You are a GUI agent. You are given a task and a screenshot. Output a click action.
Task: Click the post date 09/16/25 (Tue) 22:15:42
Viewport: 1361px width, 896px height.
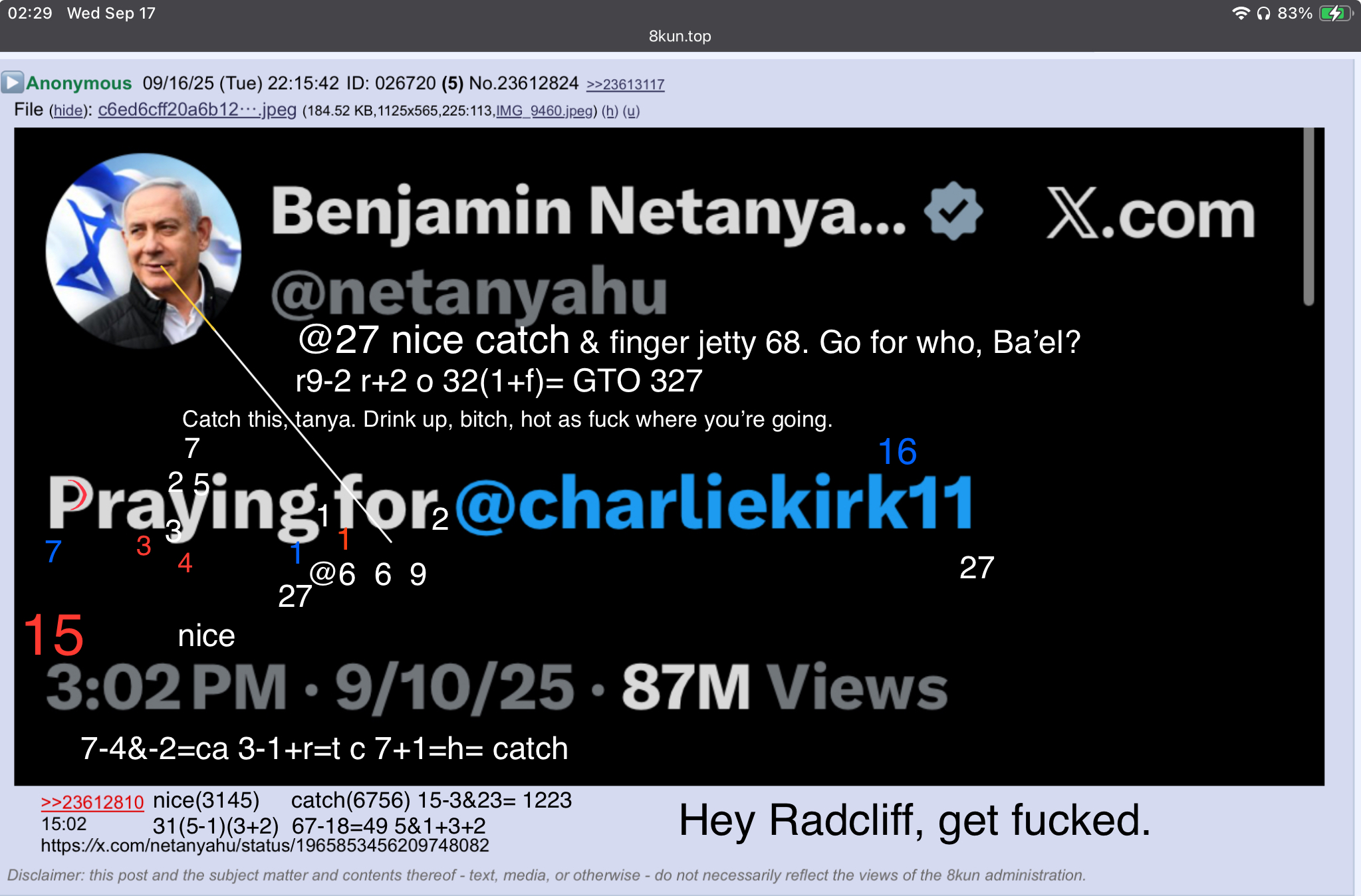tap(241, 83)
